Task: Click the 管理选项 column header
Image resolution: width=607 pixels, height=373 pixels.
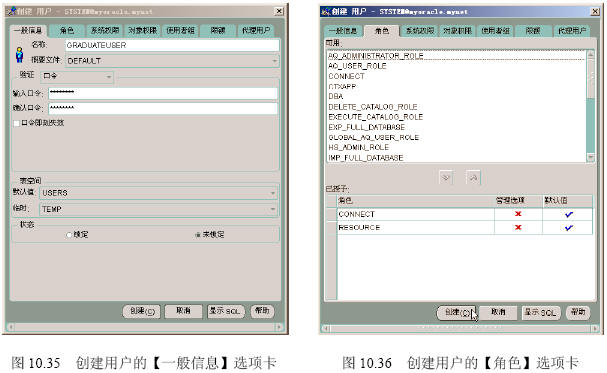Action: pos(518,200)
